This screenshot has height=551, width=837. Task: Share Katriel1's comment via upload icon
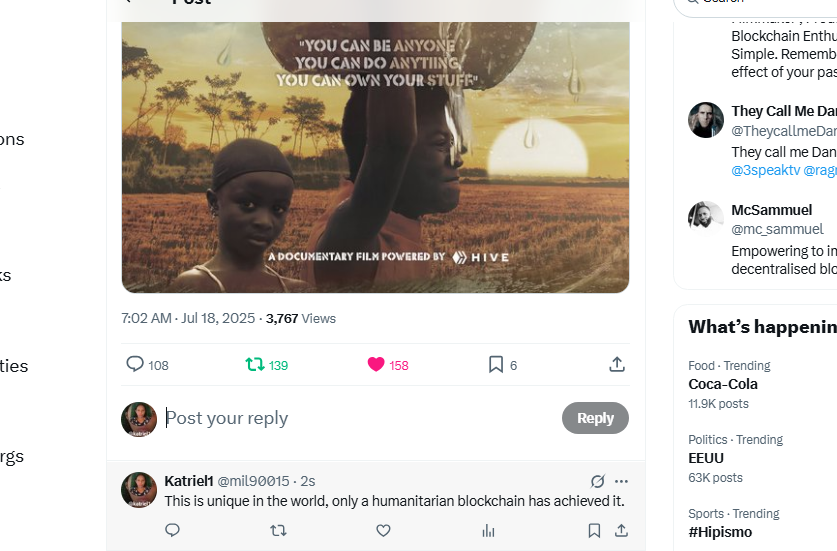coord(621,531)
